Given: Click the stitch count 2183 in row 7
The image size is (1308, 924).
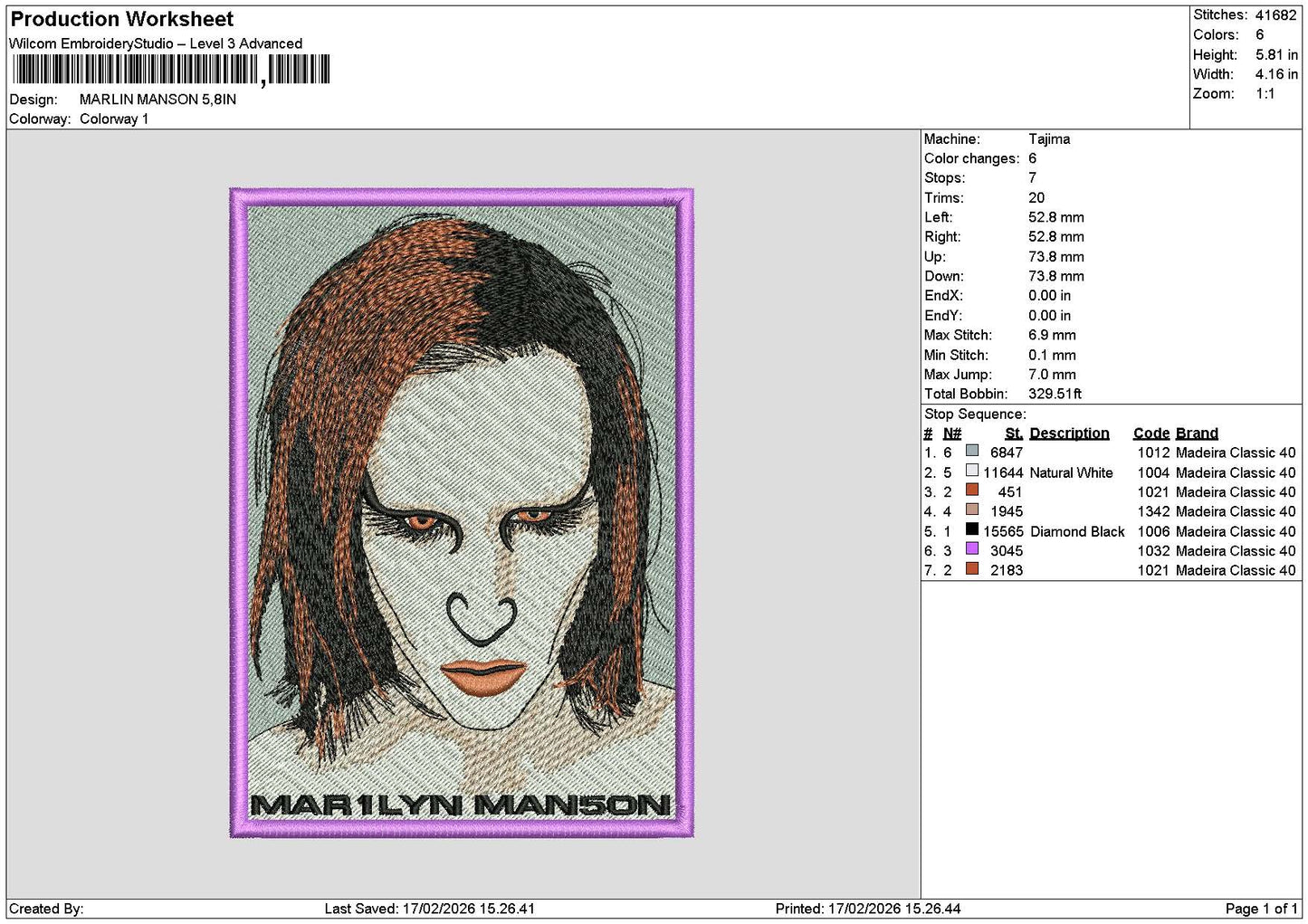Looking at the screenshot, I should 1007,570.
